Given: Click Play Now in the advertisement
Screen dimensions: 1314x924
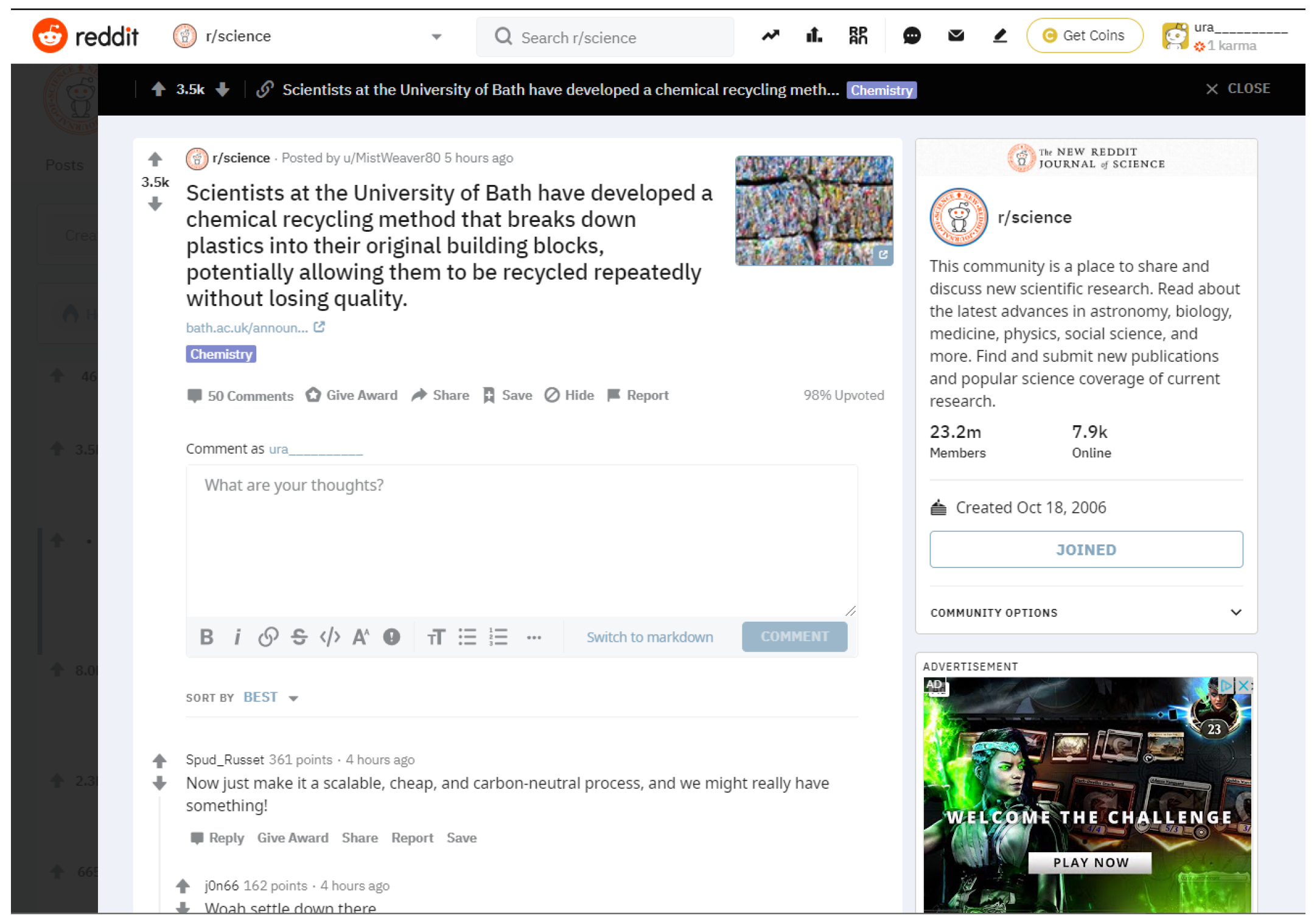Looking at the screenshot, I should pos(1090,863).
